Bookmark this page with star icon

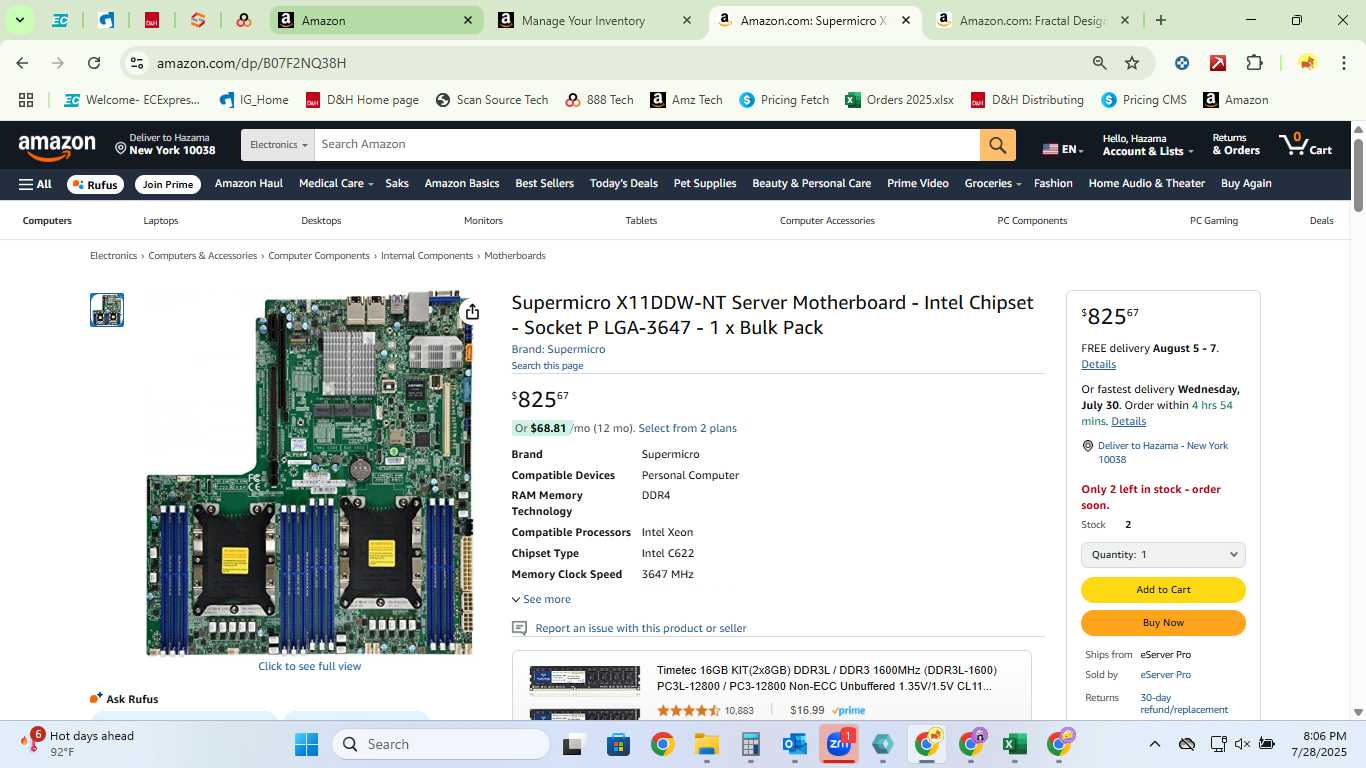pos(1132,63)
